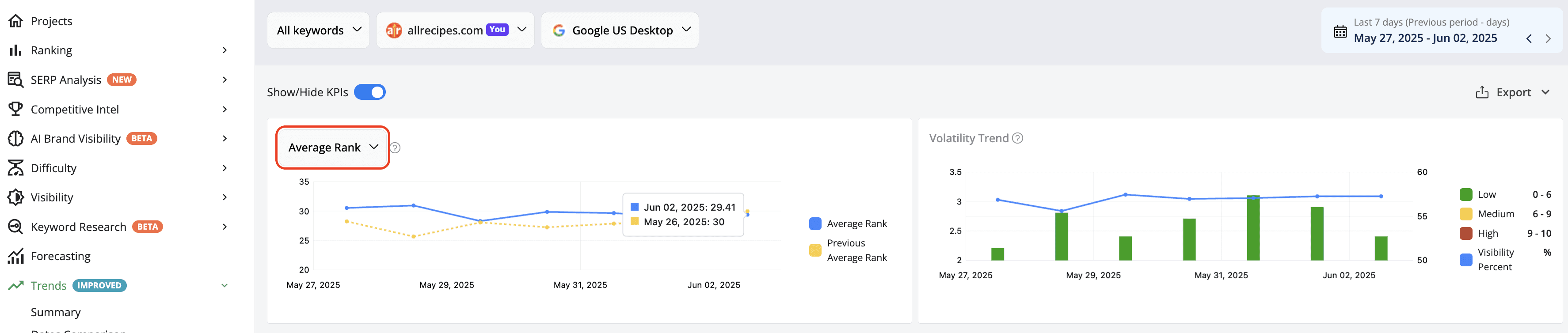Toggle Show/Hide KPIs switch
Screen dimensions: 1568x333
369,93
